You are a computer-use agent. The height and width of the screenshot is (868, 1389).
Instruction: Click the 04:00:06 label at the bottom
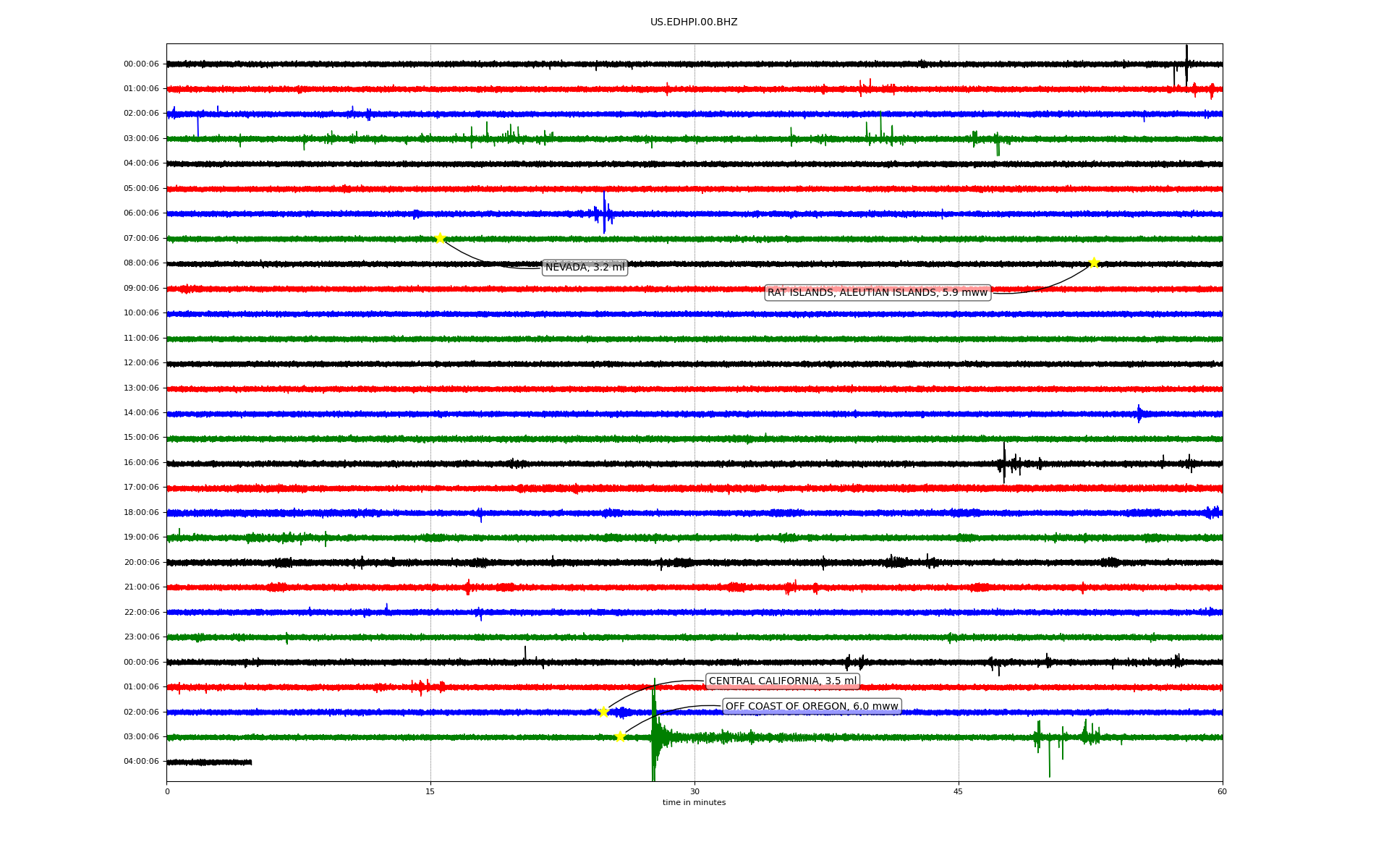pyautogui.click(x=141, y=762)
